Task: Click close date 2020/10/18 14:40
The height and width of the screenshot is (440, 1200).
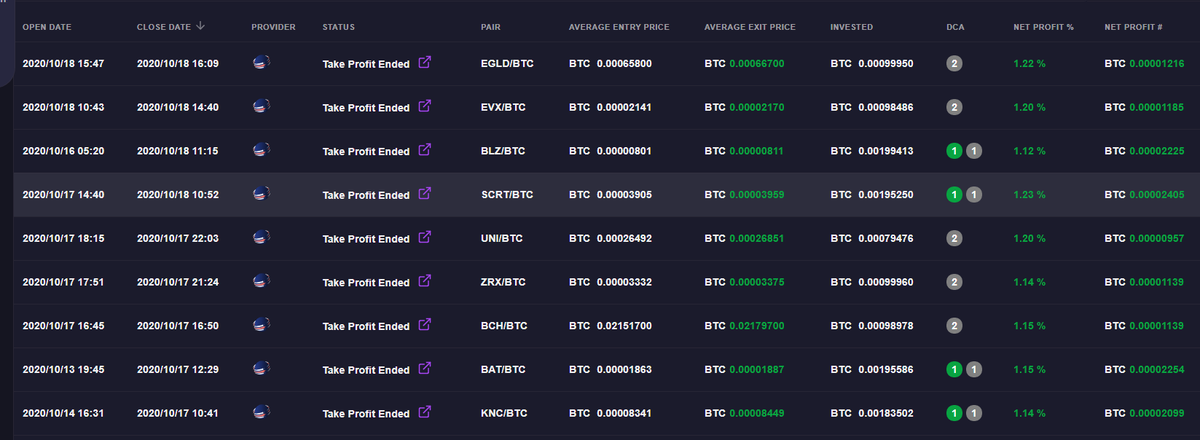Action: point(178,107)
